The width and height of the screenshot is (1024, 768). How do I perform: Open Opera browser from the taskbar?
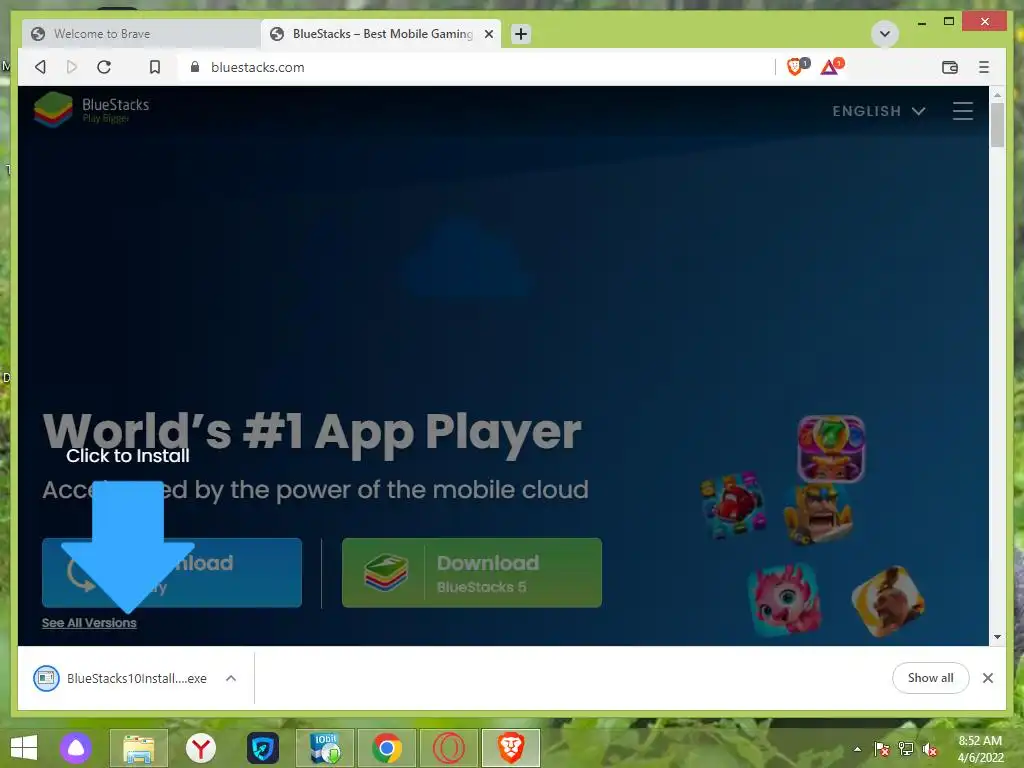pyautogui.click(x=449, y=748)
